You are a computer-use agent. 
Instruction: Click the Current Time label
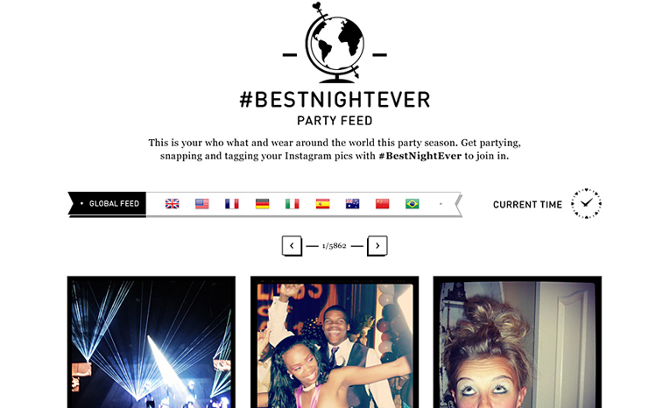tap(527, 205)
